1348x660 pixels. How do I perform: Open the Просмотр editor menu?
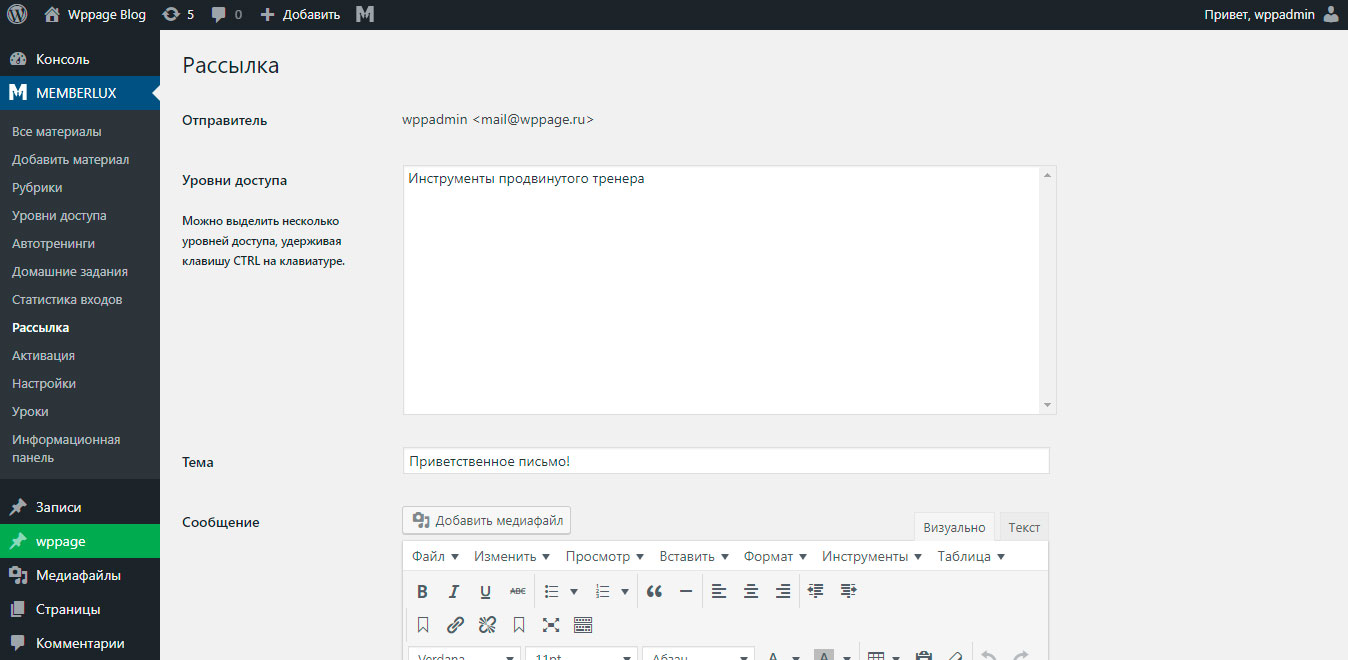[x=605, y=557]
